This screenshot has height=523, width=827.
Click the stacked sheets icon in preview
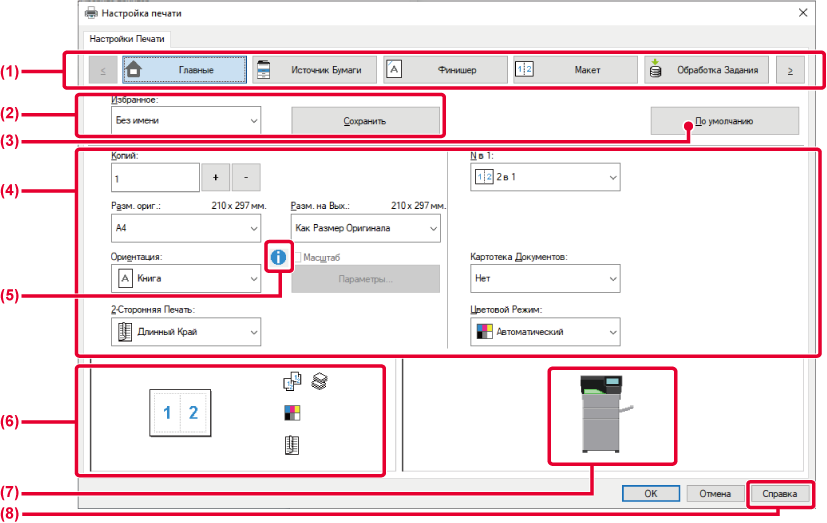coord(319,380)
